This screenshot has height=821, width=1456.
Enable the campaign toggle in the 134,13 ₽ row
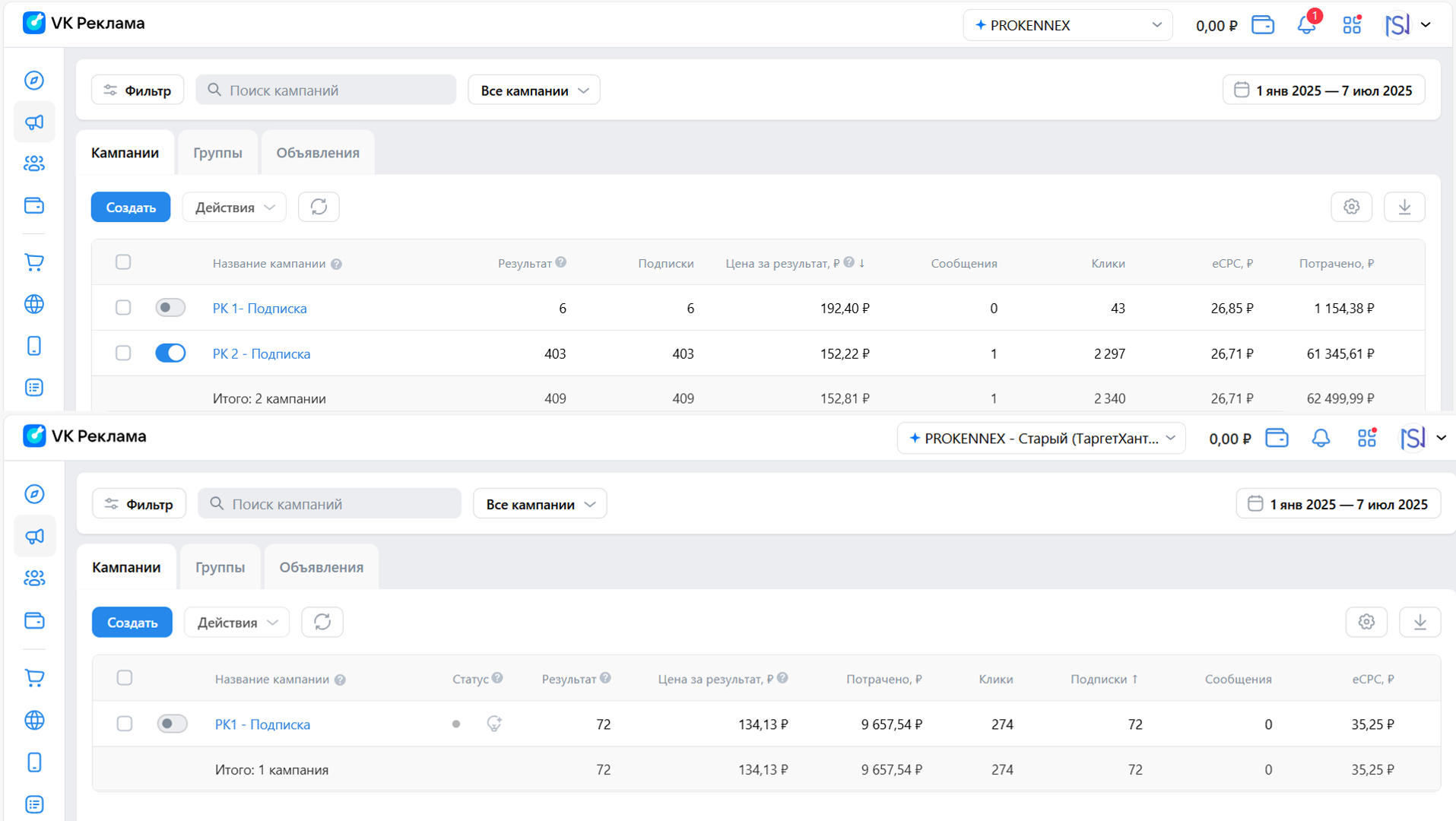coord(172,724)
